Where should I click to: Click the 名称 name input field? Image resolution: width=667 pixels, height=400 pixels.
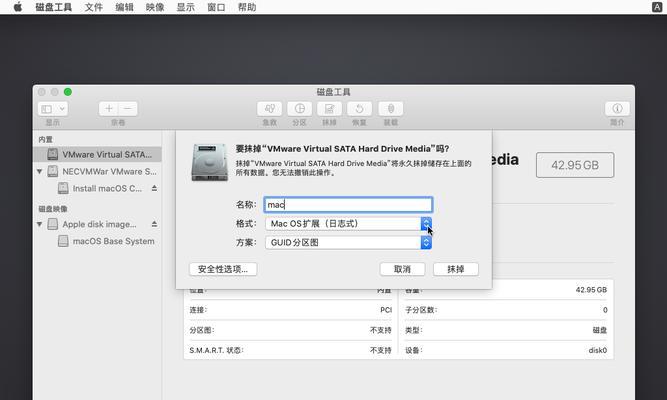pyautogui.click(x=348, y=205)
